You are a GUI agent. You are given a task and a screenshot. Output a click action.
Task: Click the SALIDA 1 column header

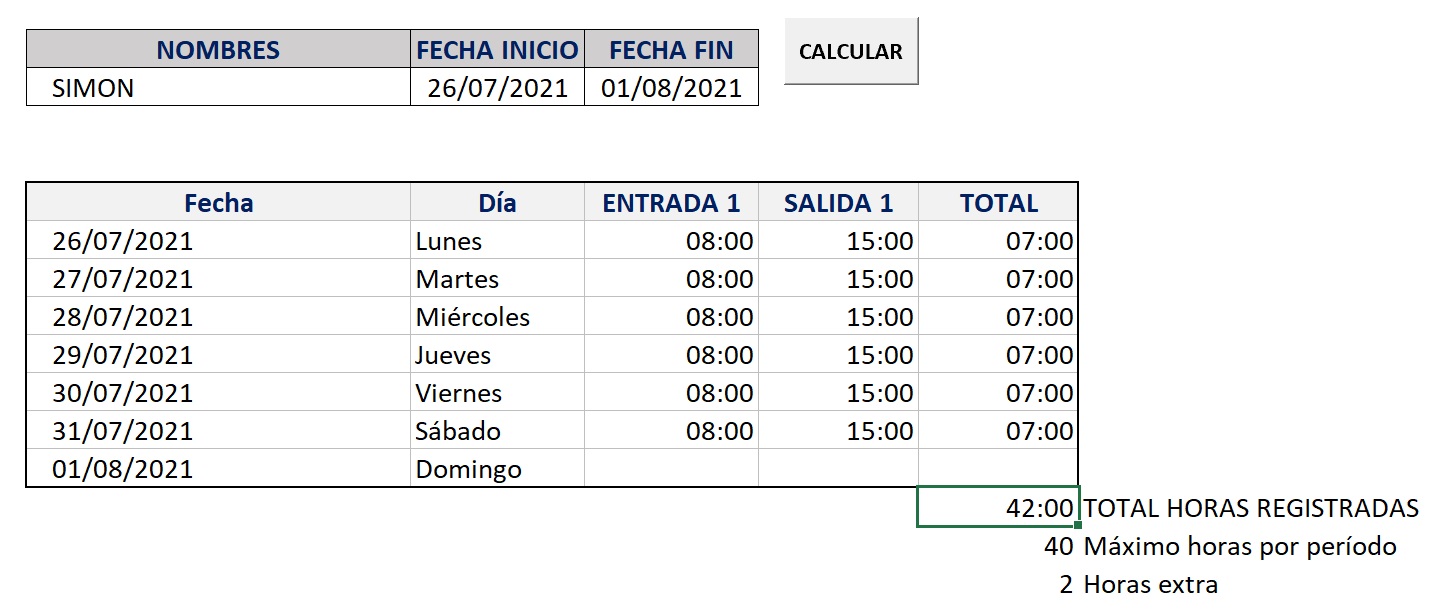[838, 203]
